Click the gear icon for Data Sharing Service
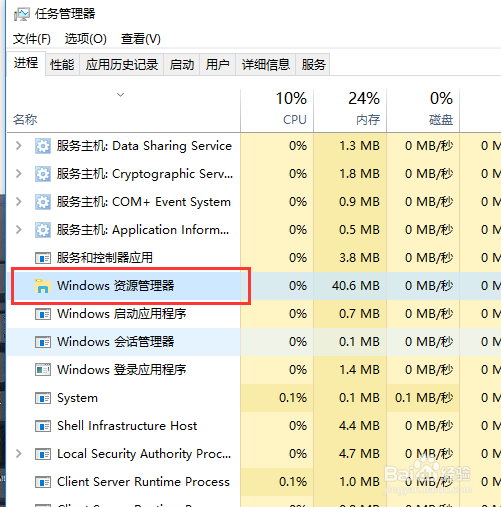The image size is (501, 507). 43,146
